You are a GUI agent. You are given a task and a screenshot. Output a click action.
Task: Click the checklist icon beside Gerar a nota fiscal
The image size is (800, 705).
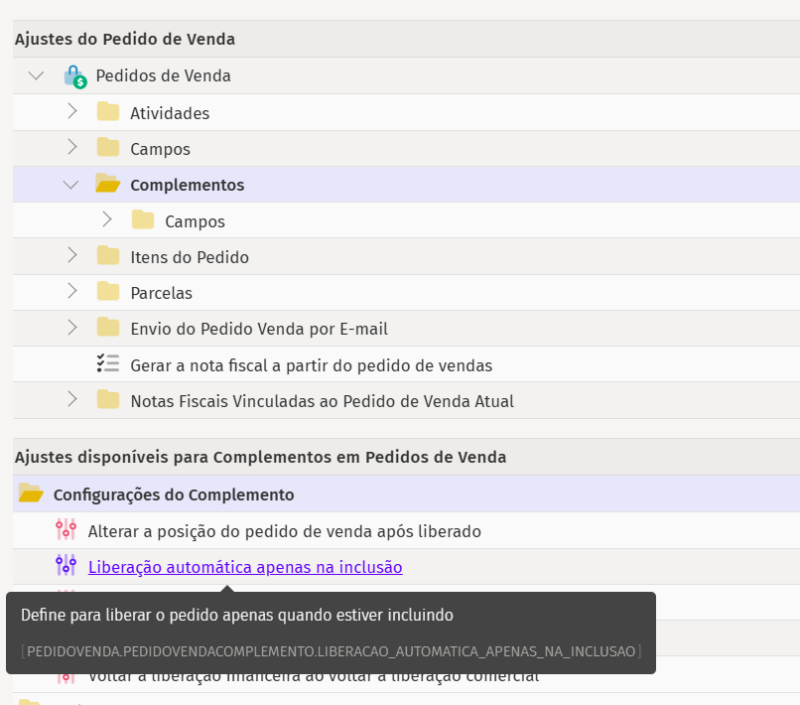tap(107, 364)
